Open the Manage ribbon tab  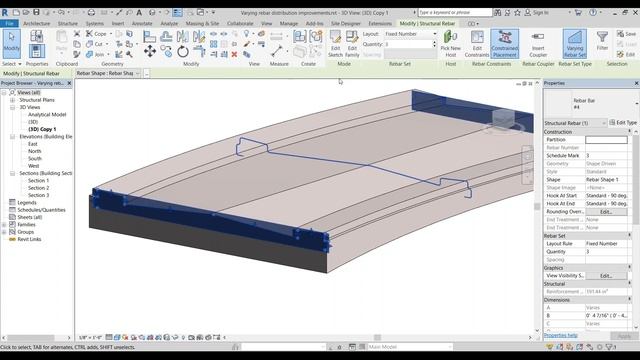tap(289, 24)
